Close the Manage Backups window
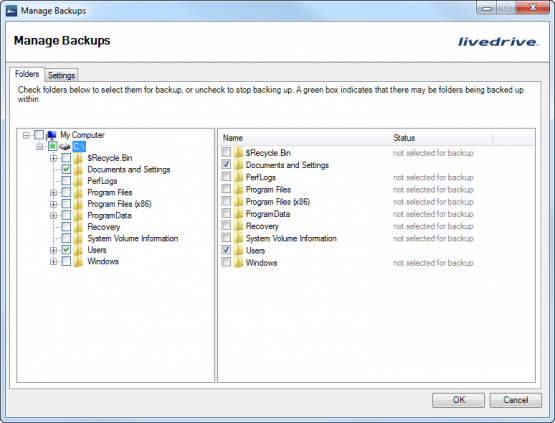555x423 pixels. coord(533,8)
